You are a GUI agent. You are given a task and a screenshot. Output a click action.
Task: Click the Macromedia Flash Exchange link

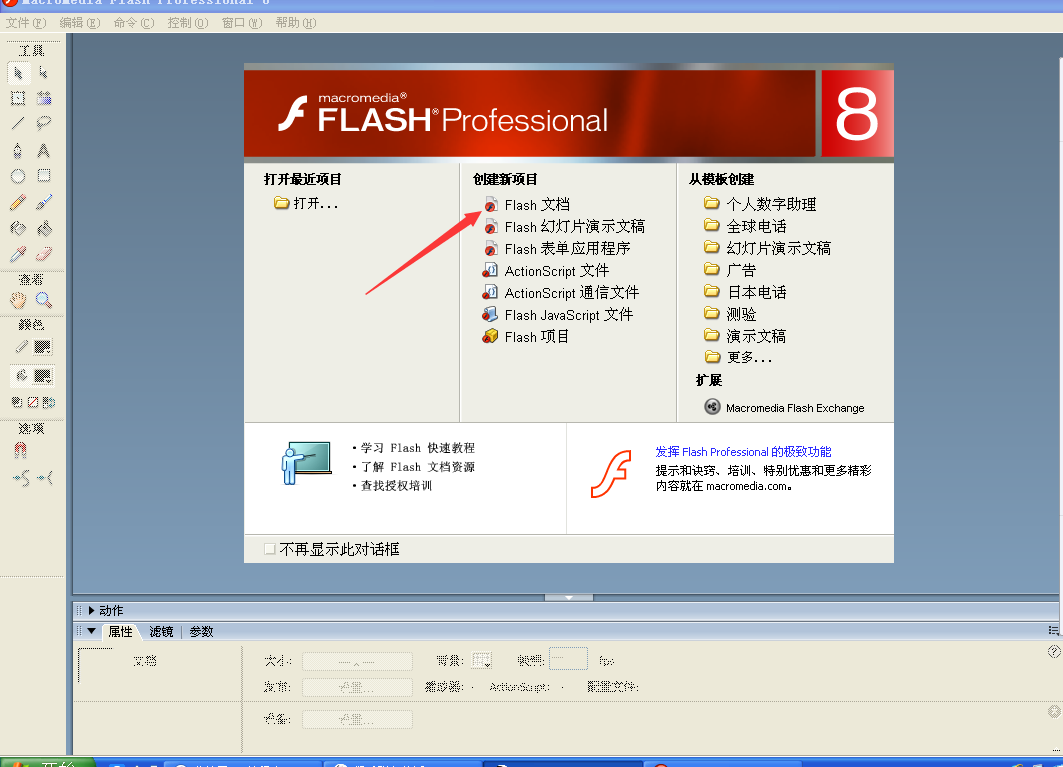click(x=794, y=408)
